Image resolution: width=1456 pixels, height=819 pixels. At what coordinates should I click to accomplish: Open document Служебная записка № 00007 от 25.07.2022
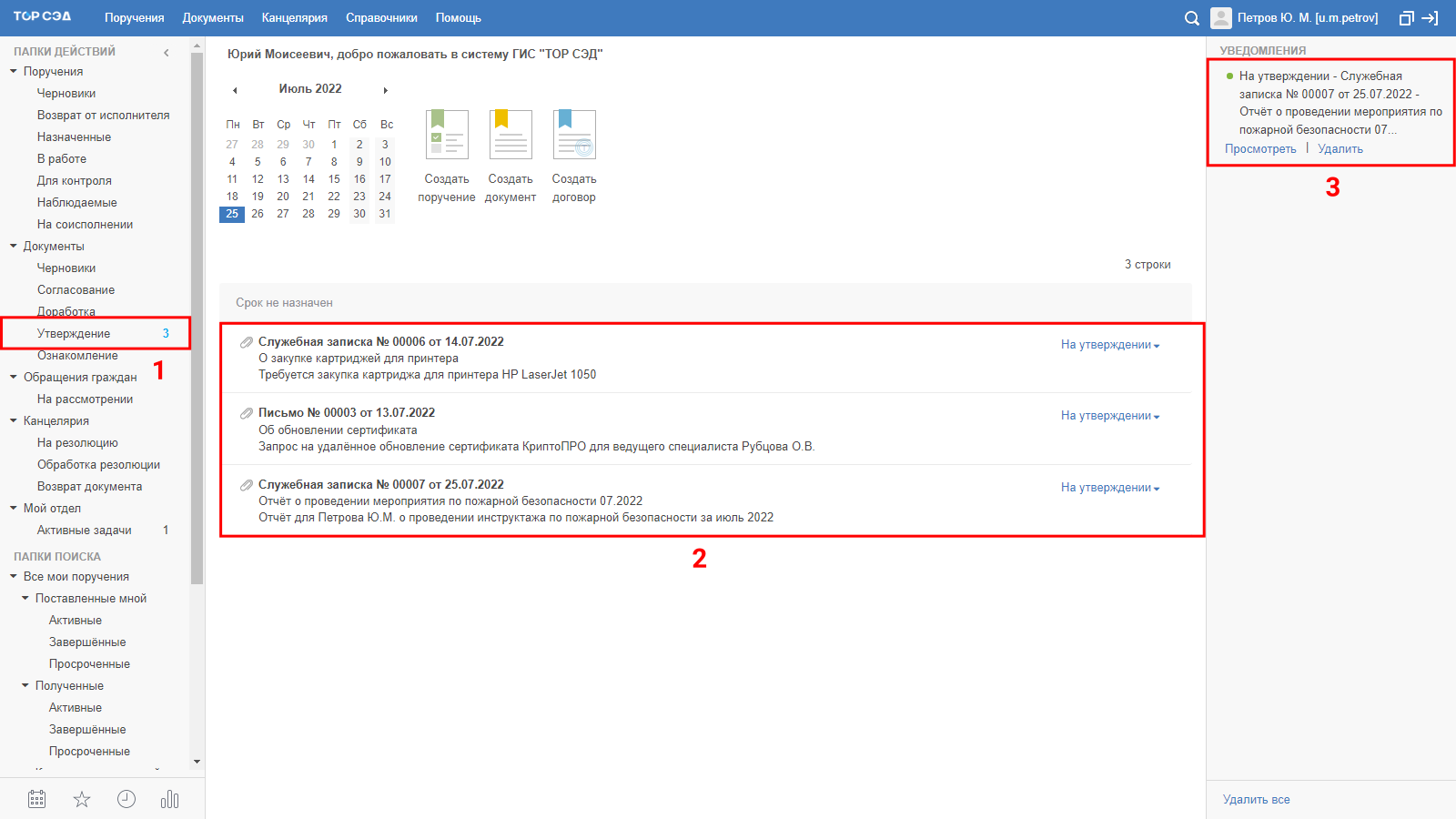click(381, 485)
